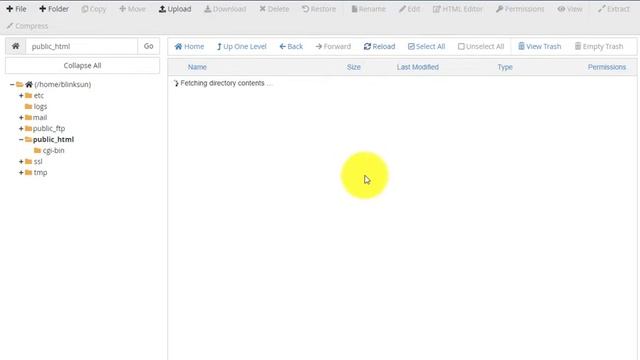640x360 pixels.
Task: Select the cgi-bin folder in tree
Action: [x=53, y=151]
